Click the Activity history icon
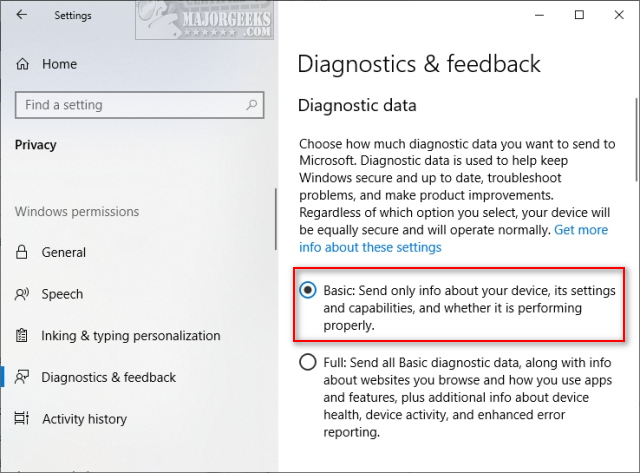640x473 pixels. 22,418
